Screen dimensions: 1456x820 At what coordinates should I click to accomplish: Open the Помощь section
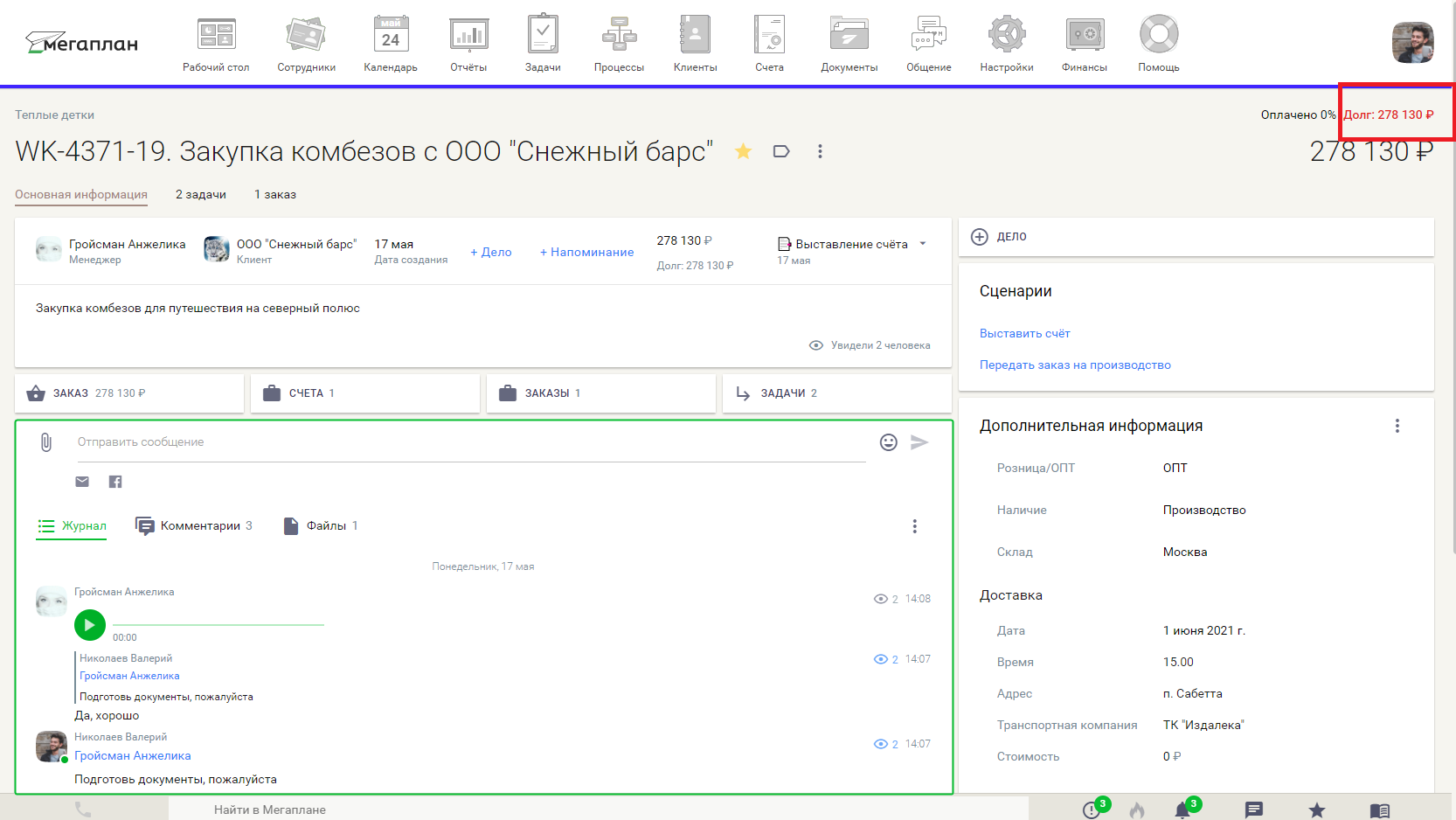pyautogui.click(x=1159, y=44)
